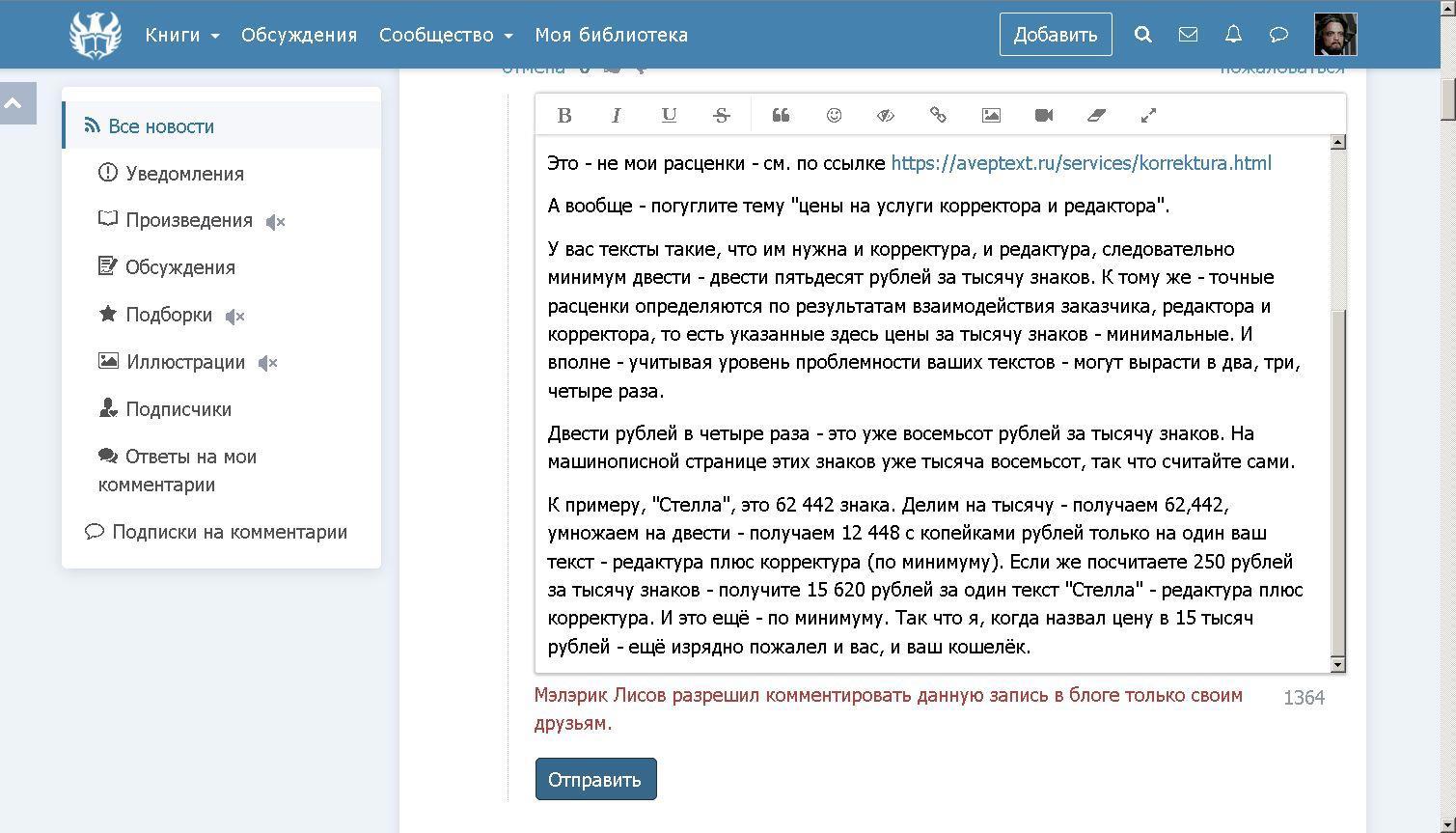Select Уведомления in the news sidebar
1456x833 pixels.
click(184, 174)
